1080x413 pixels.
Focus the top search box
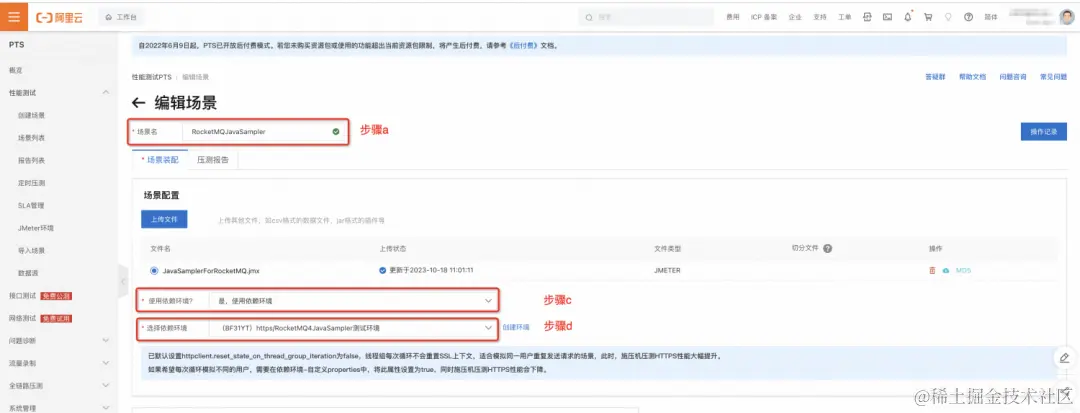pos(645,17)
